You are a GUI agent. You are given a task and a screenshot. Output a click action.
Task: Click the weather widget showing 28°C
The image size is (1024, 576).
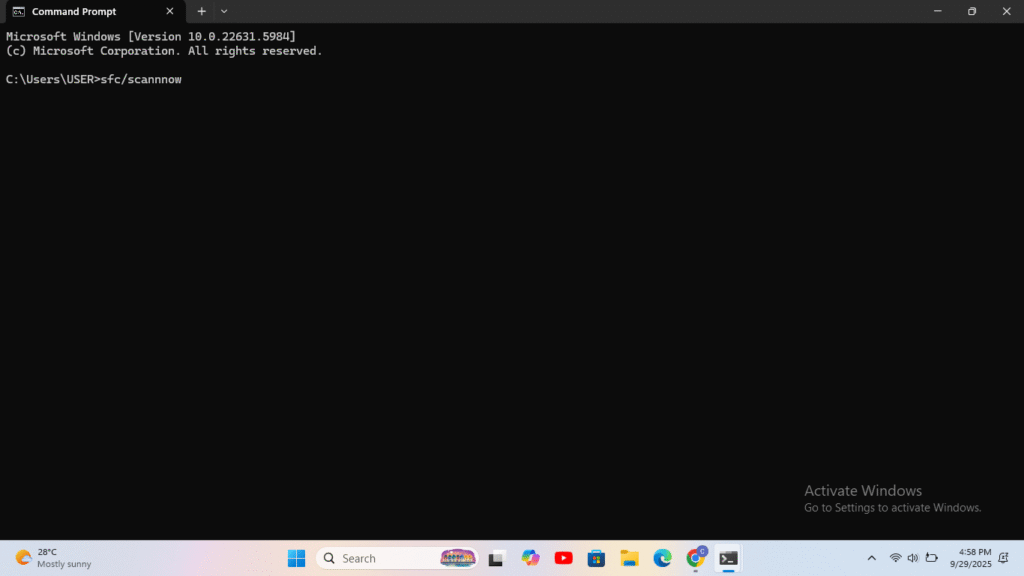[45, 558]
